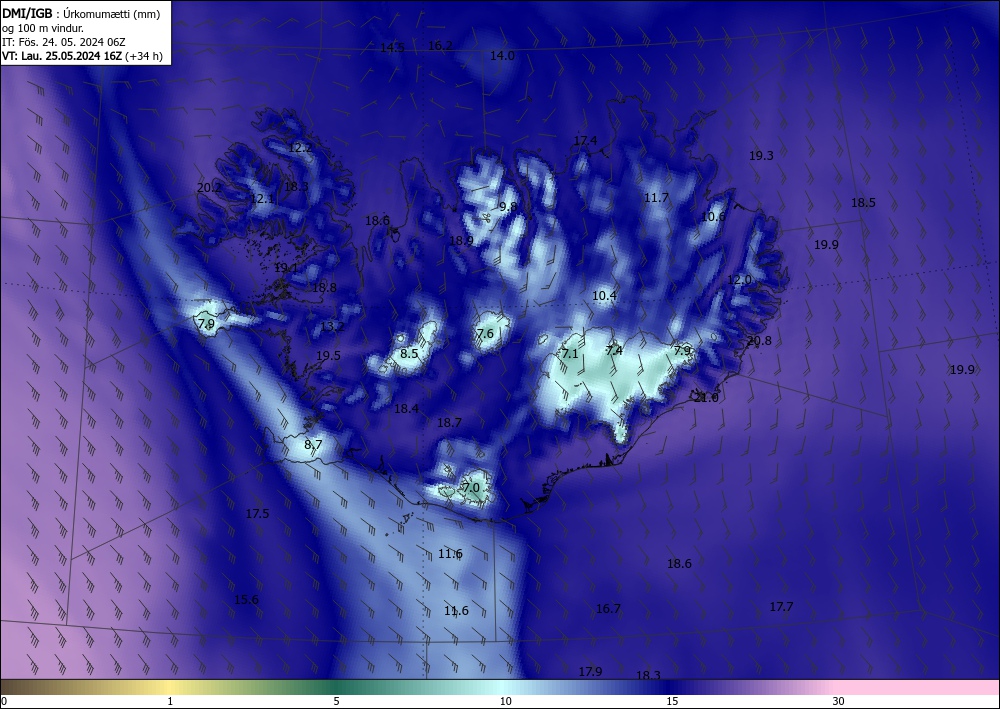This screenshot has height=709, width=1000.
Task: Select the 16.2 value label
Action: tap(440, 46)
